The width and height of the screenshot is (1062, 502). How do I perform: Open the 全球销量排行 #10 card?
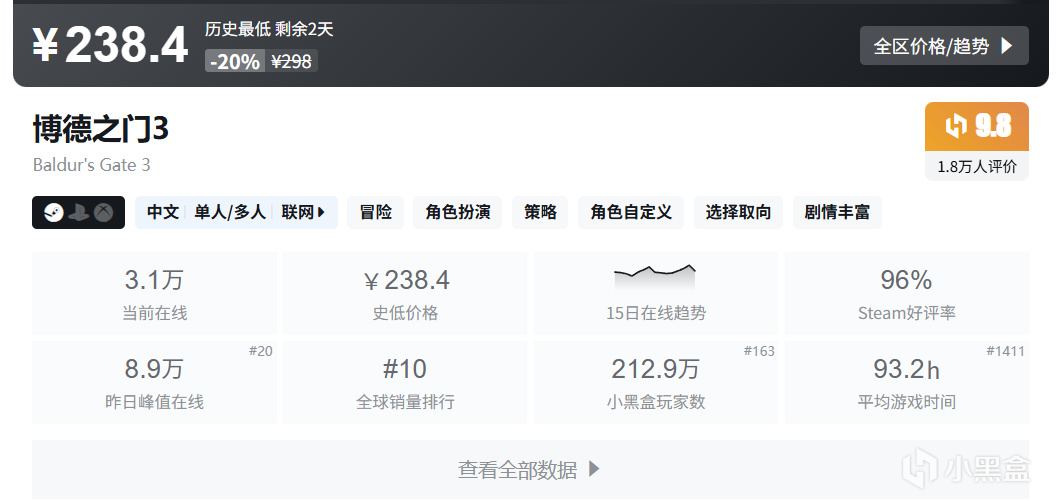click(x=405, y=382)
